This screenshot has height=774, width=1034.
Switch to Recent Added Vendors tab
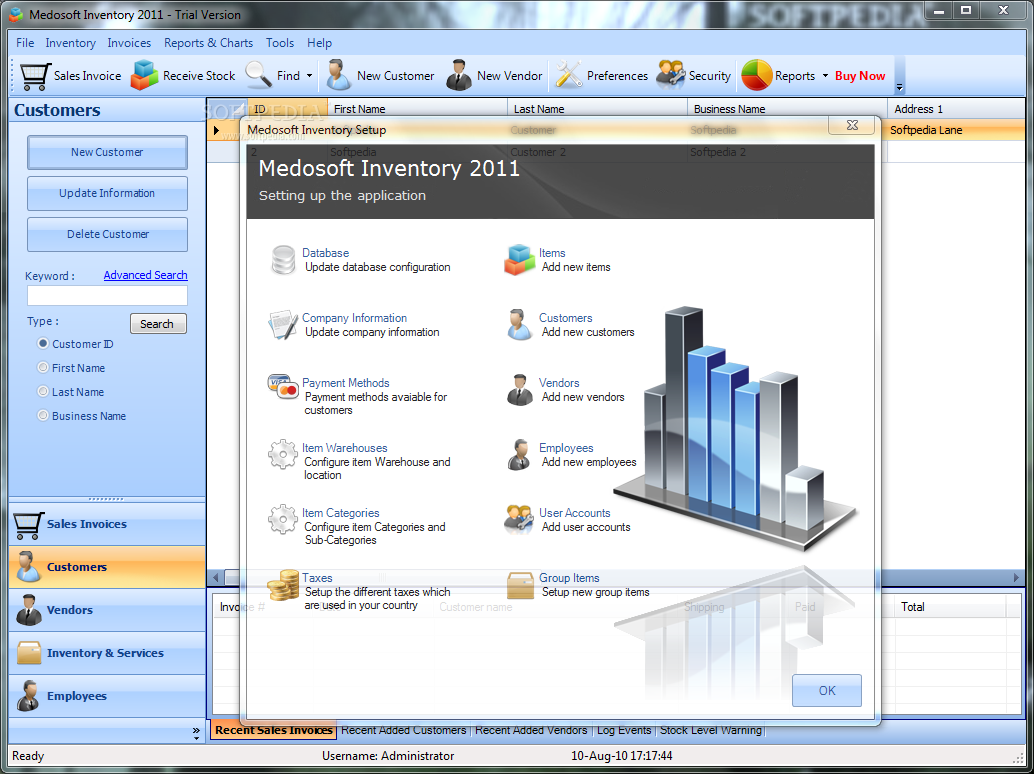pos(531,730)
